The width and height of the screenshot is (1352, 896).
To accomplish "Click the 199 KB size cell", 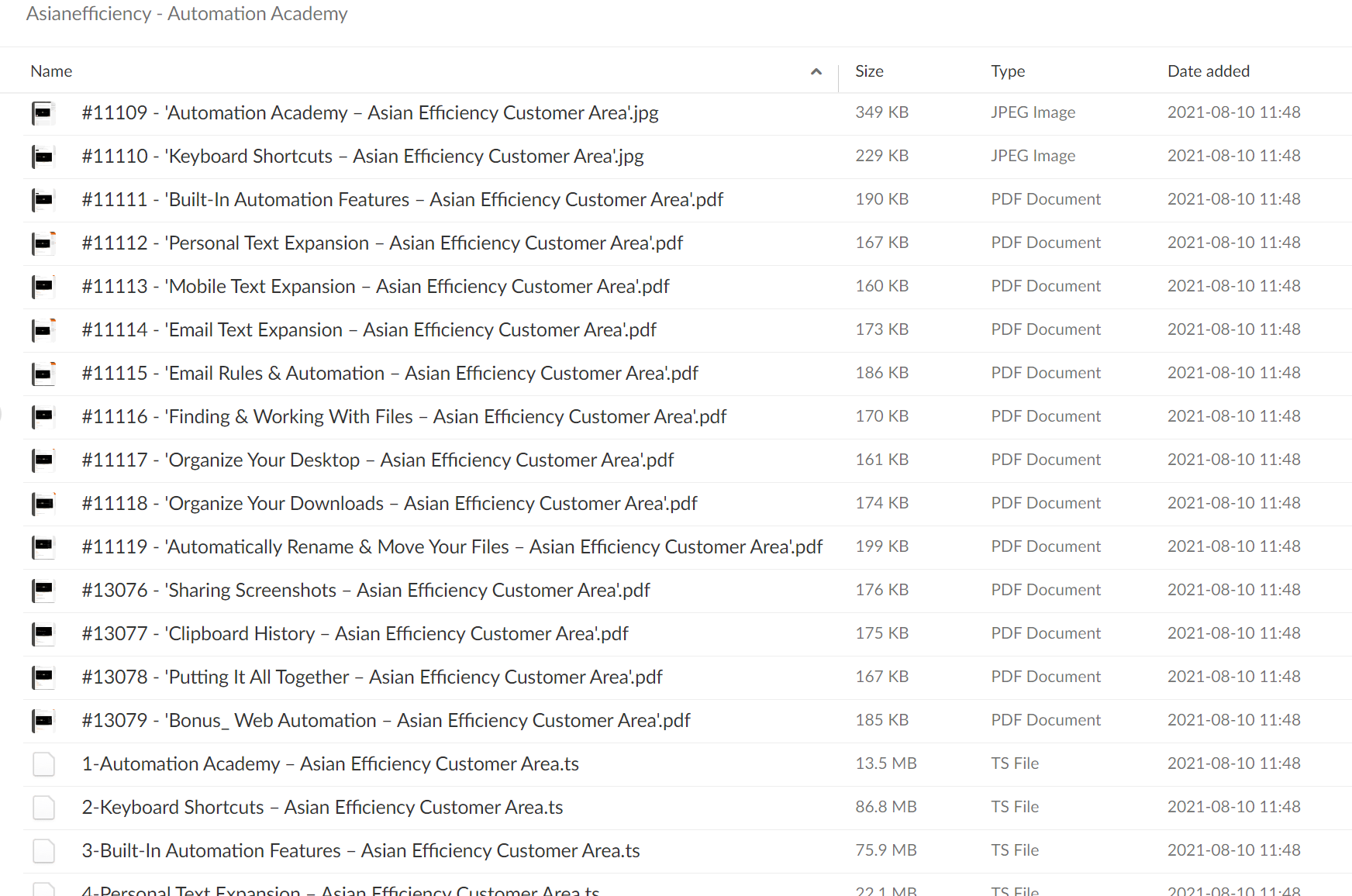I will point(881,546).
